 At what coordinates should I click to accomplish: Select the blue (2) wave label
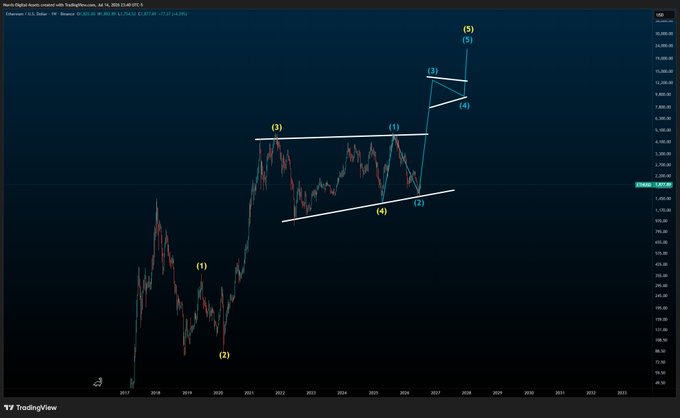click(x=419, y=202)
